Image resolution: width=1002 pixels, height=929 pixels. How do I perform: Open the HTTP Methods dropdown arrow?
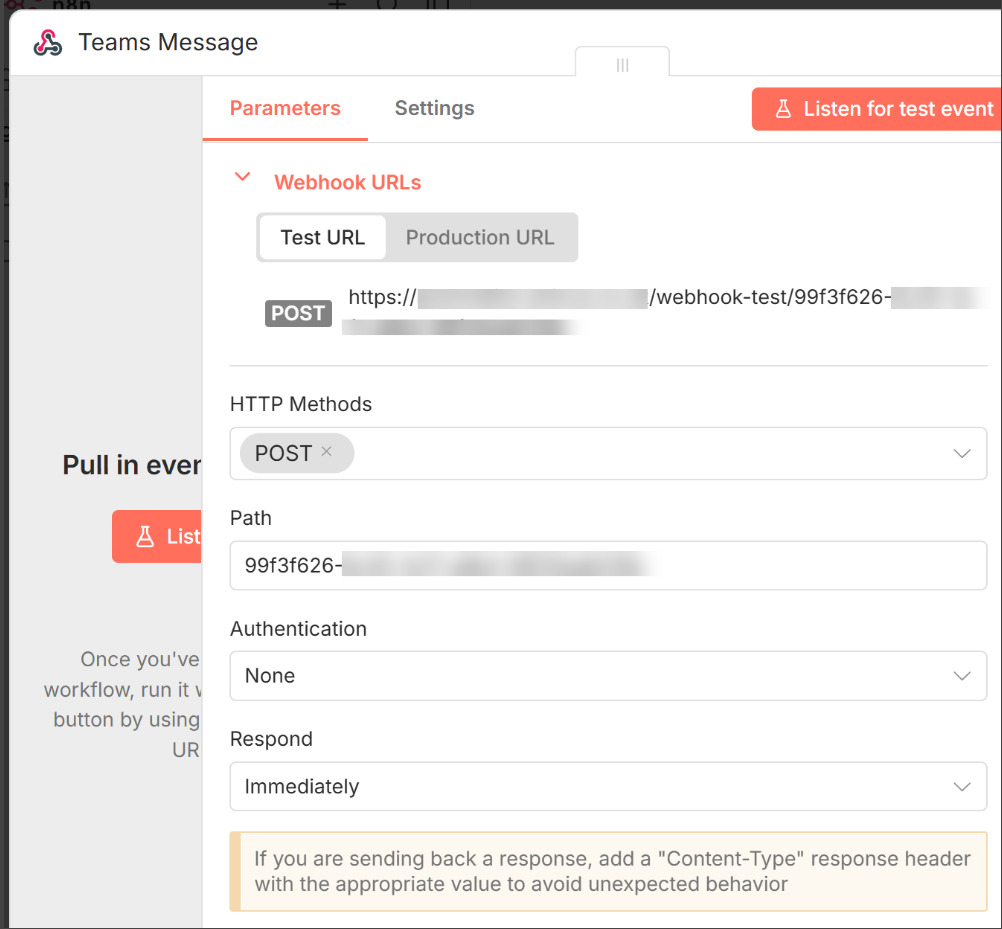[961, 453]
